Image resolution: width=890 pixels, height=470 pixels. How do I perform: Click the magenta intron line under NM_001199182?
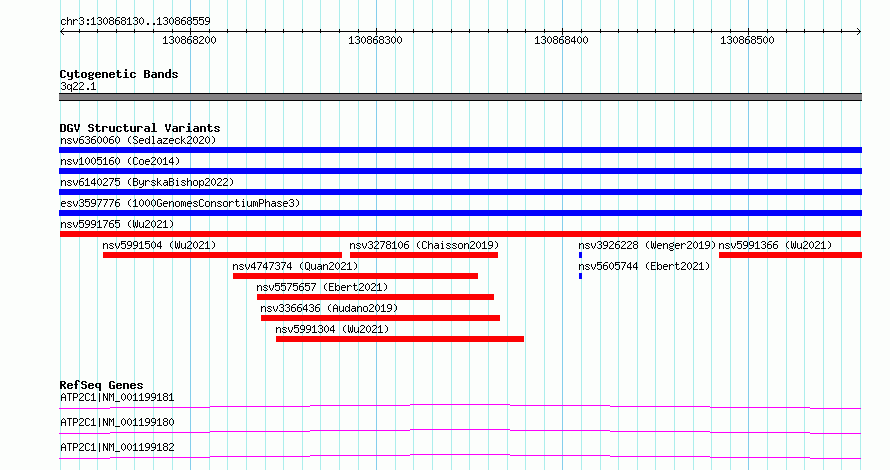(460, 456)
